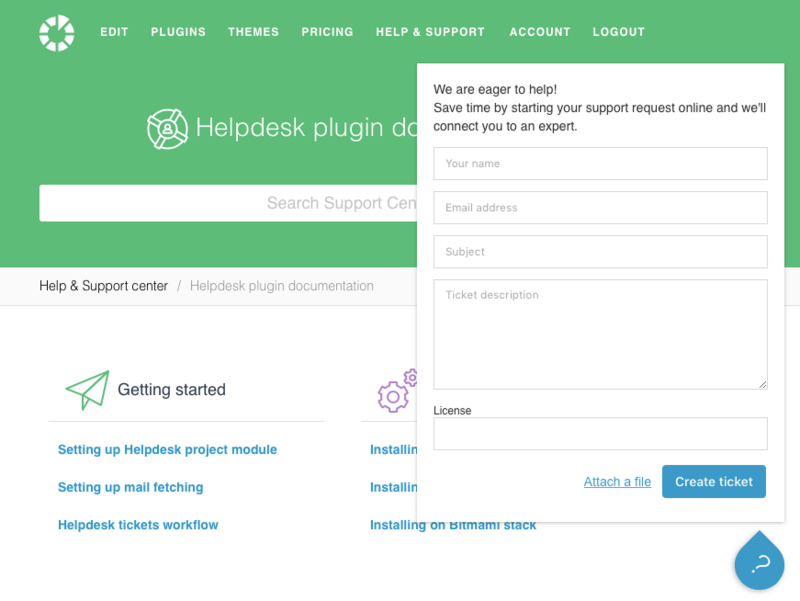Click the circular site logo icon
Image resolution: width=800 pixels, height=601 pixels.
pyautogui.click(x=56, y=32)
